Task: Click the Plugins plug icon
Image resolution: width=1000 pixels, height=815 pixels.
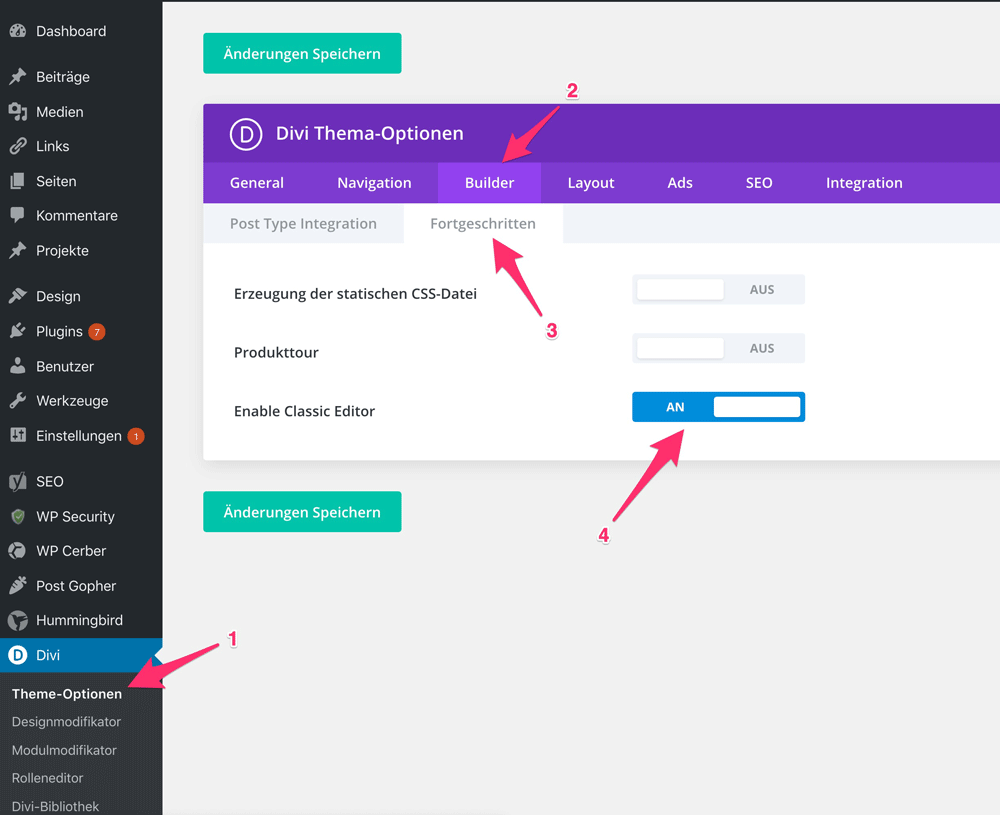Action: (18, 331)
